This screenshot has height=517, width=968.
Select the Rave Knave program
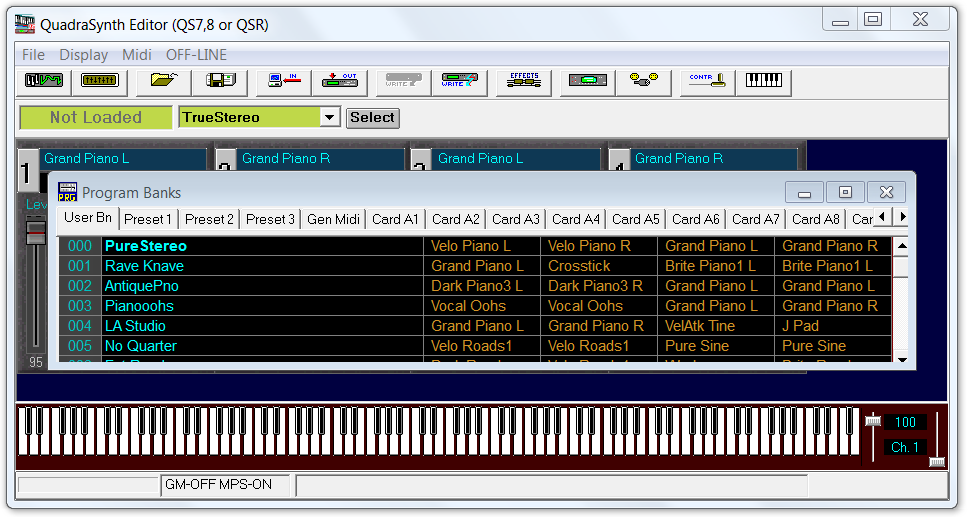tap(144, 266)
